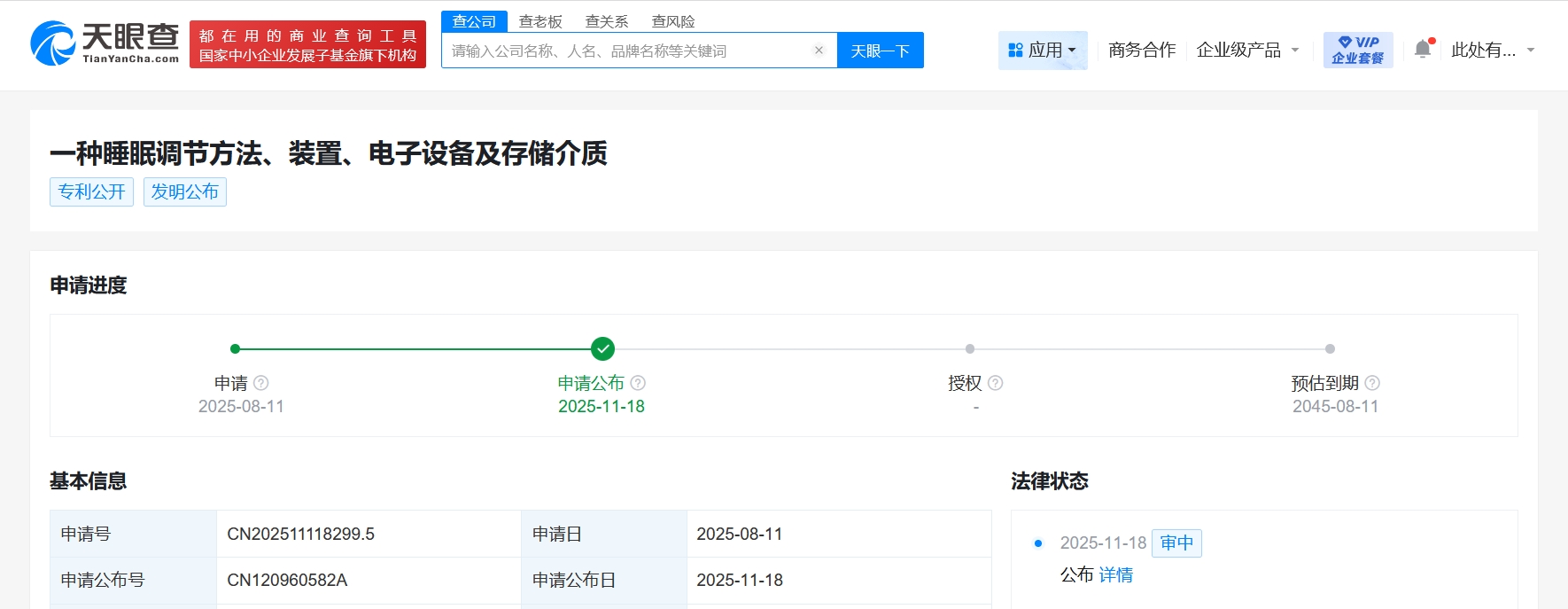
Task: Select the 查风险 tab
Action: 673,21
